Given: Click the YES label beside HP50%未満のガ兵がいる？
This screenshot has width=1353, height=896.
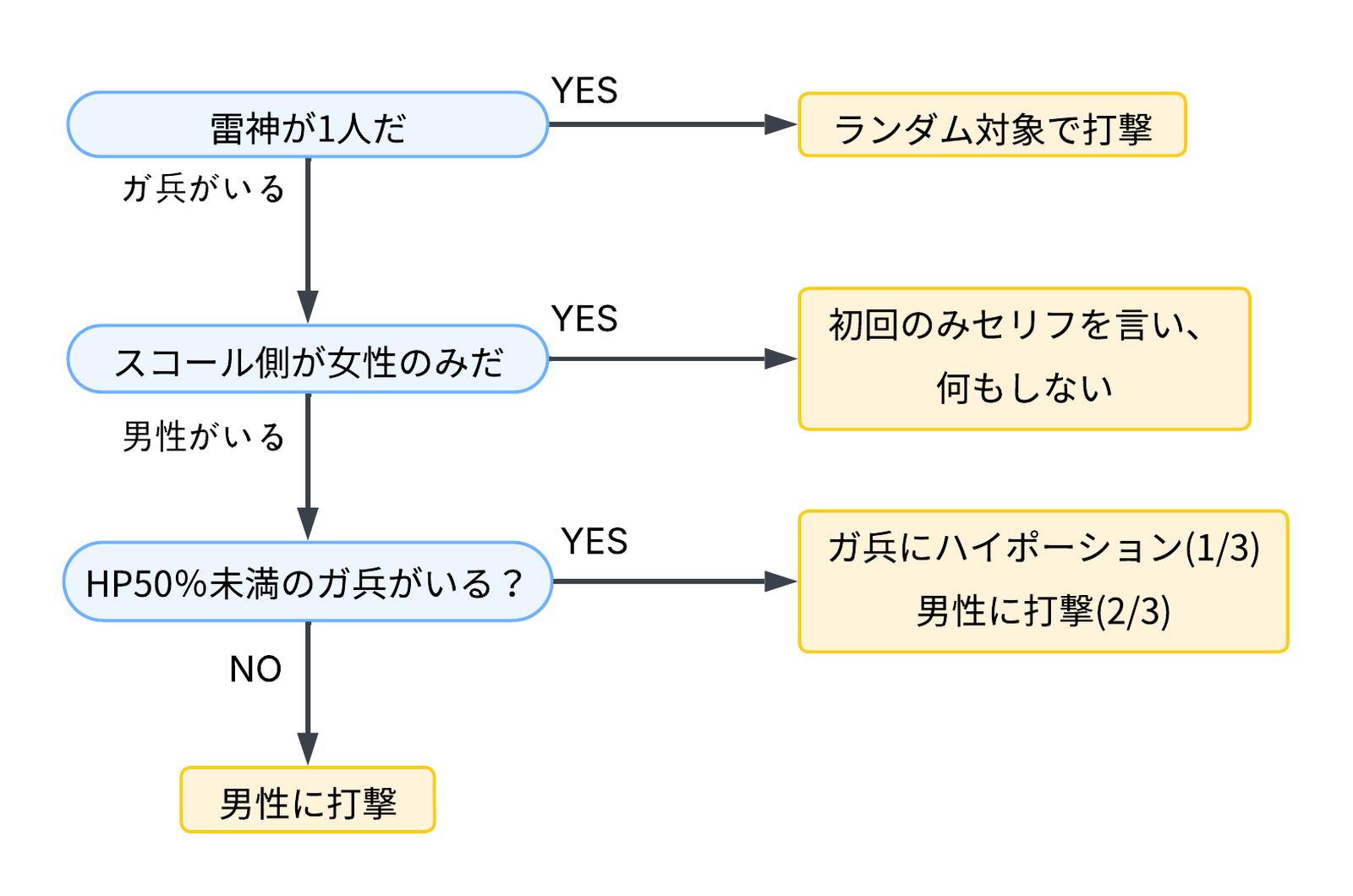Looking at the screenshot, I should click(x=594, y=541).
